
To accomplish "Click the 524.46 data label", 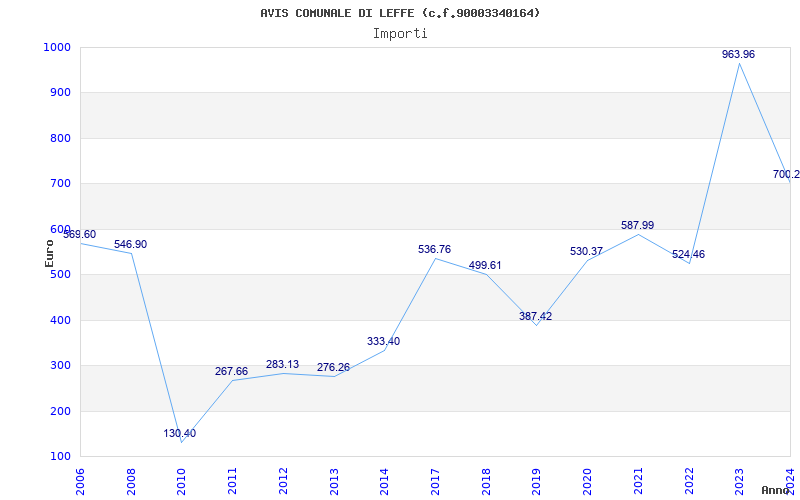I will pos(688,254).
